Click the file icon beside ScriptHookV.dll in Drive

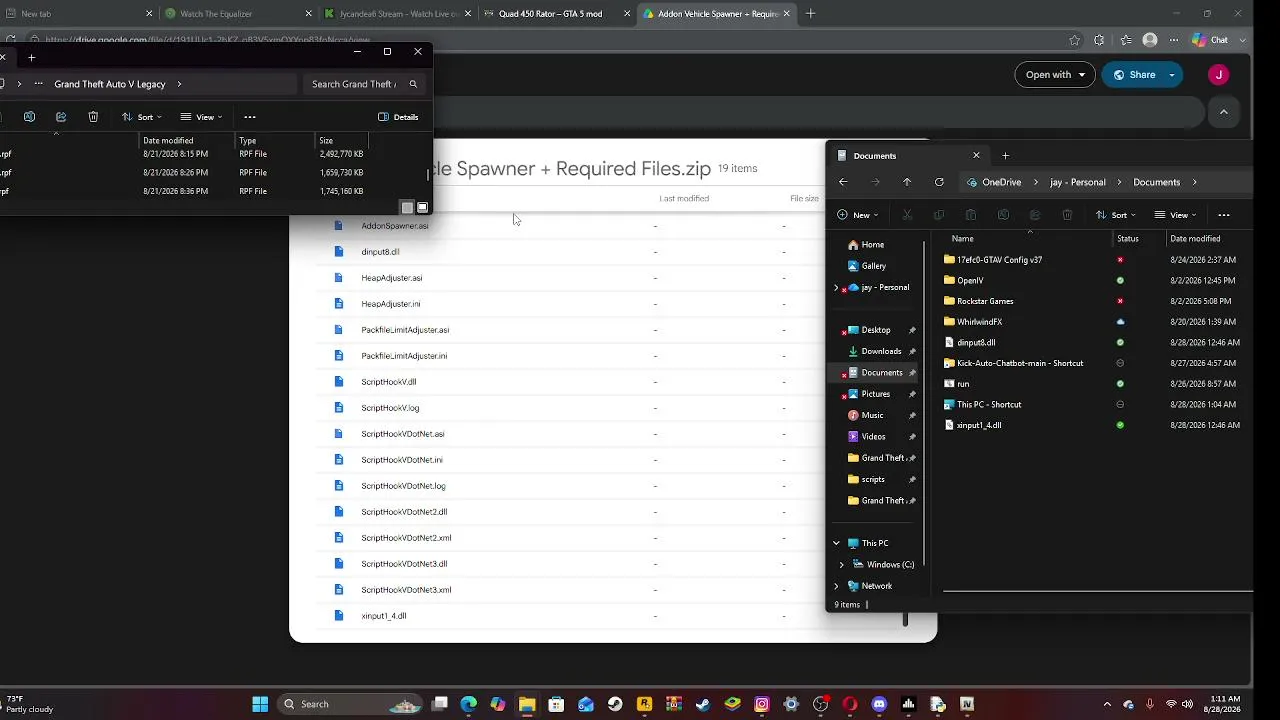339,382
